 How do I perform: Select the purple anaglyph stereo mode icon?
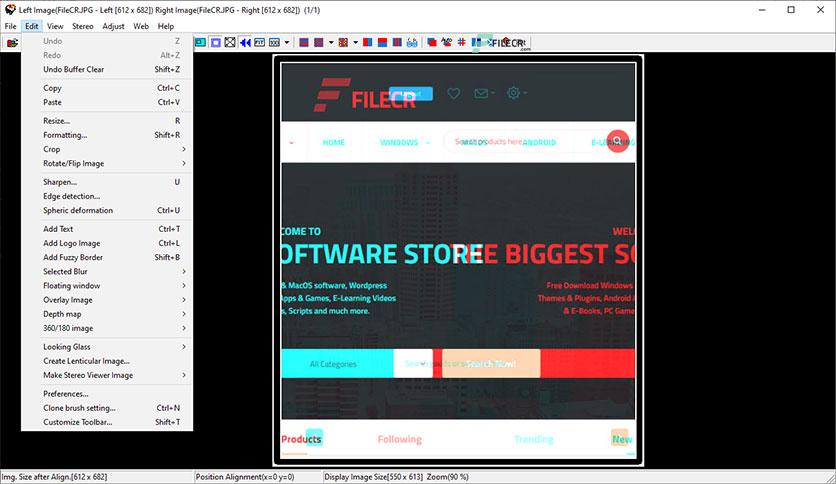319,43
